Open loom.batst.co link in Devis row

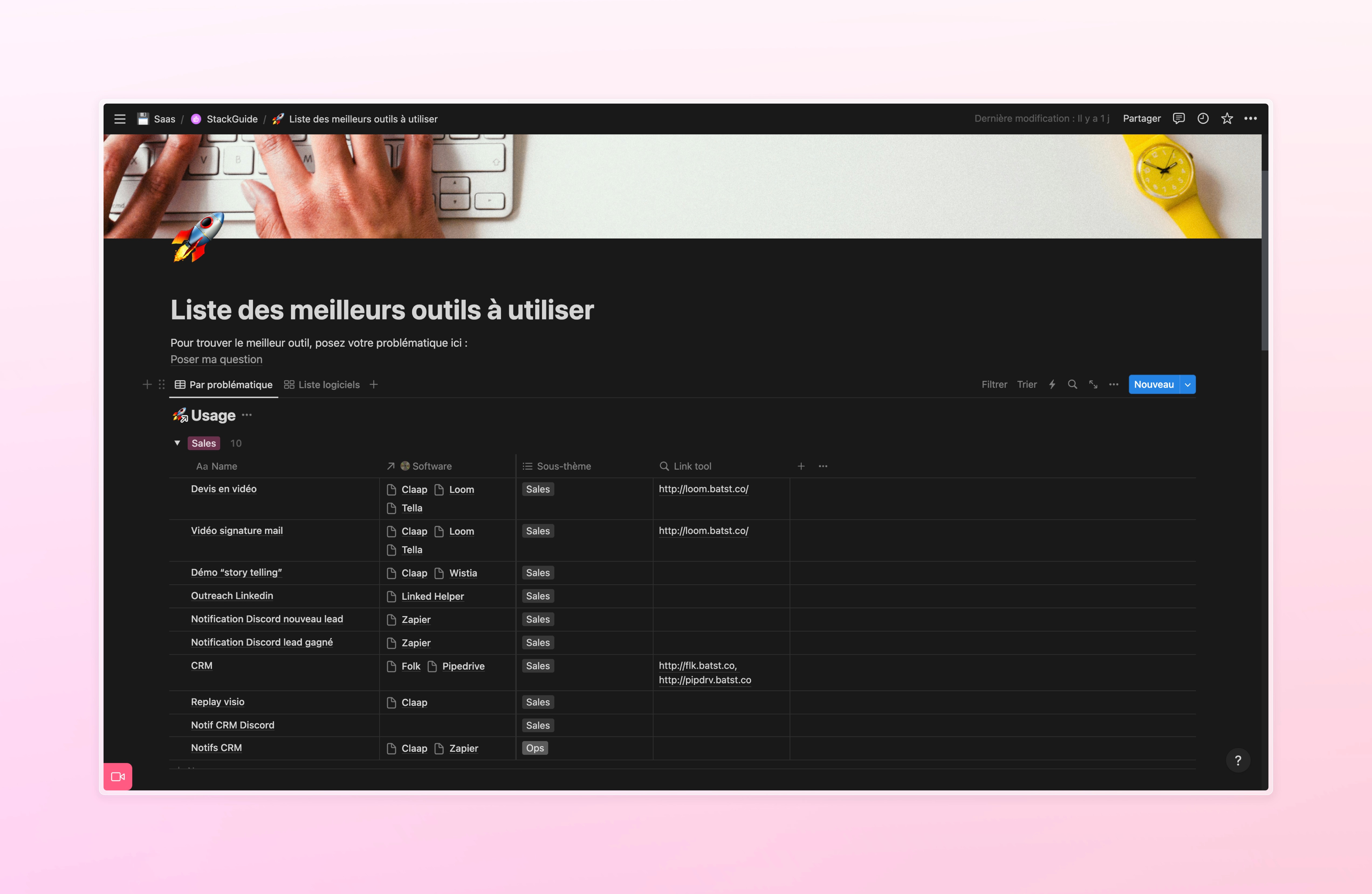pyautogui.click(x=703, y=489)
